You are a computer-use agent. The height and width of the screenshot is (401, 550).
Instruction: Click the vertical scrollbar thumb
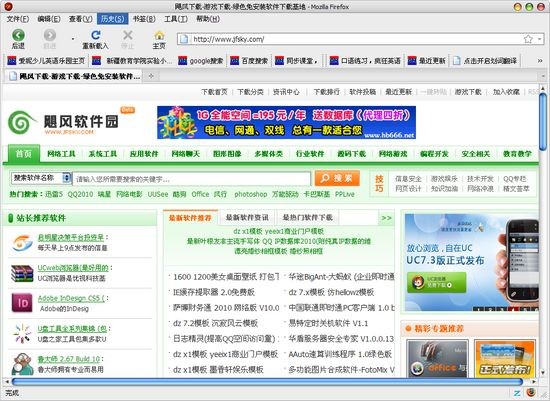543,122
